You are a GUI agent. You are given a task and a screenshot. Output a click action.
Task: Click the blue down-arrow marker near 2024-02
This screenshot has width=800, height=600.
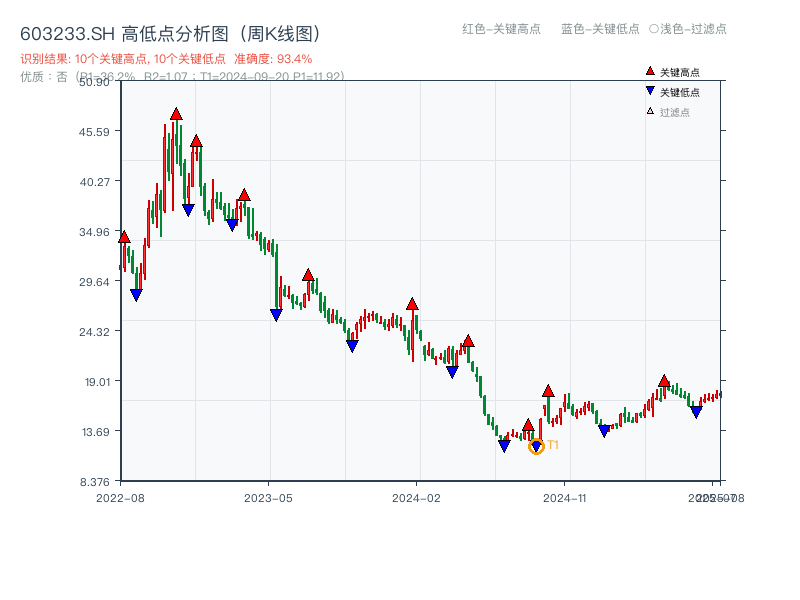coord(452,372)
